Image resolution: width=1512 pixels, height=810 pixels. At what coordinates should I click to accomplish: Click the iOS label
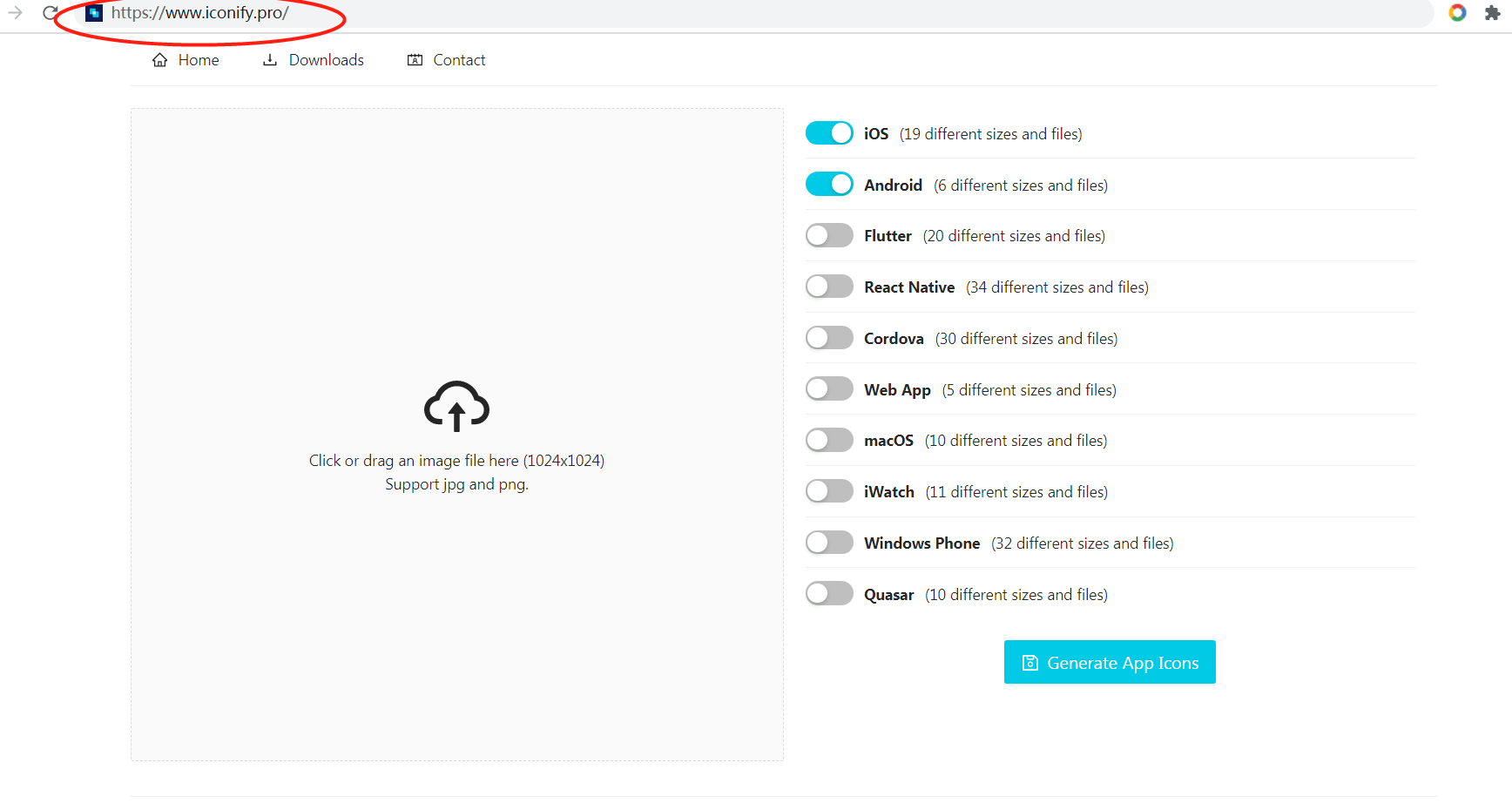pos(876,134)
